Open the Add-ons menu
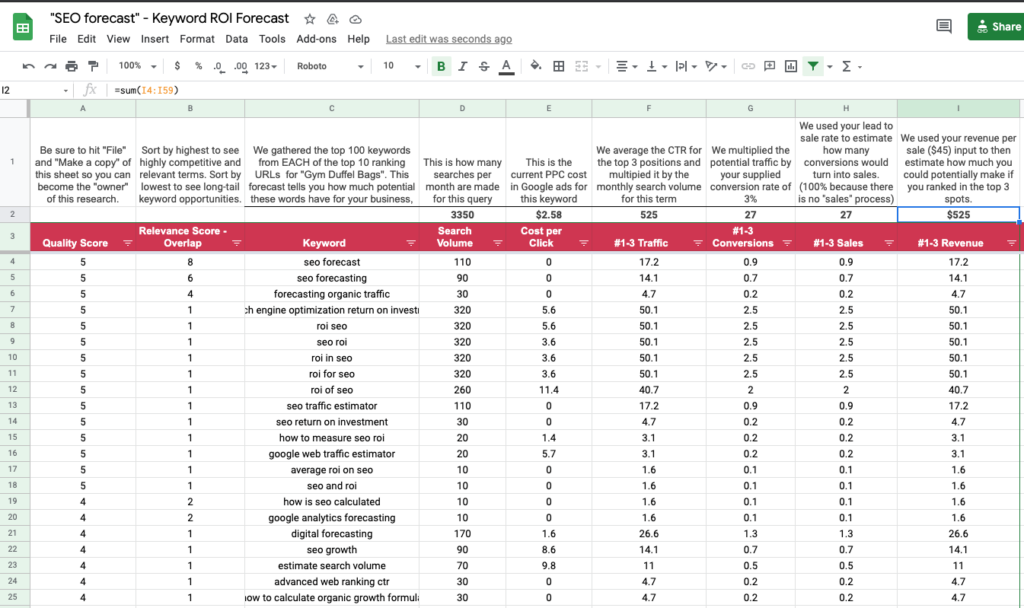The height and width of the screenshot is (608, 1024). (316, 39)
